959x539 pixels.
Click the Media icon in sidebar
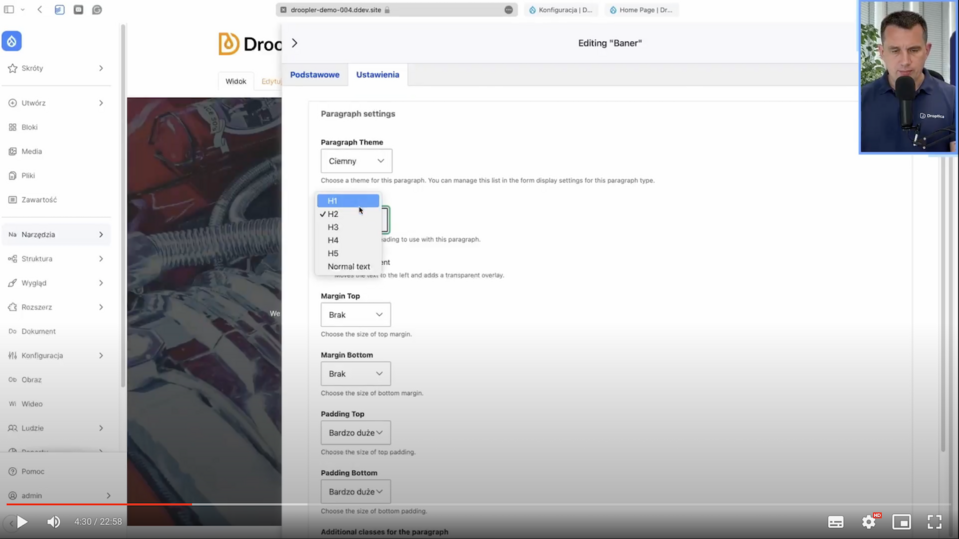point(12,151)
